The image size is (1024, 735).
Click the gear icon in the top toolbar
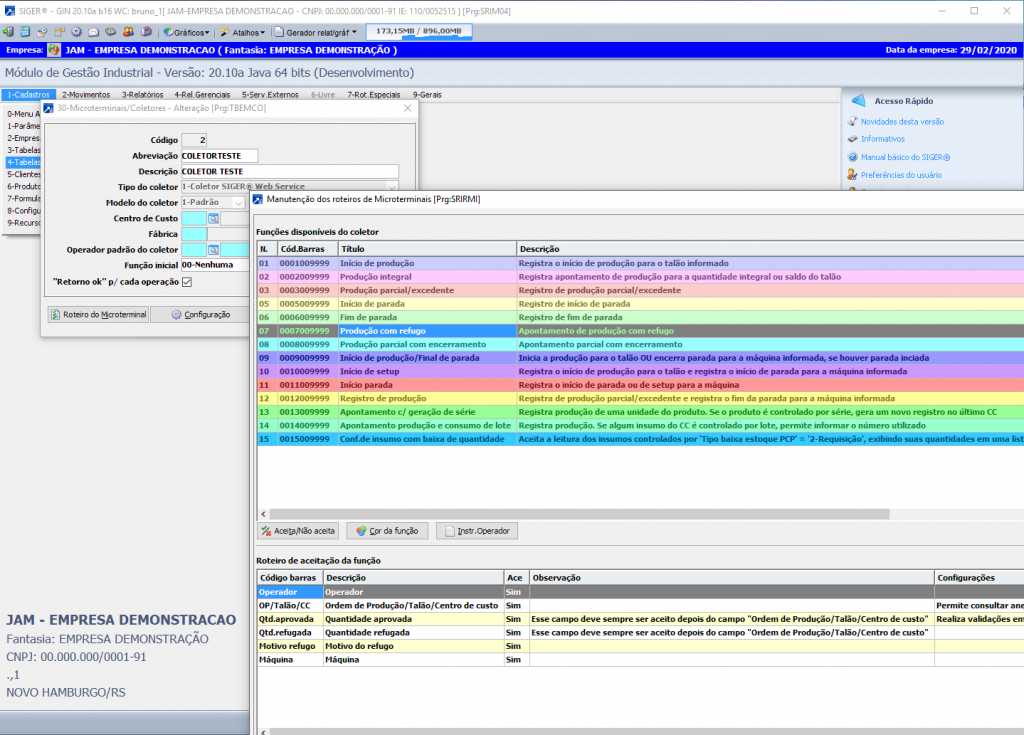pos(76,32)
